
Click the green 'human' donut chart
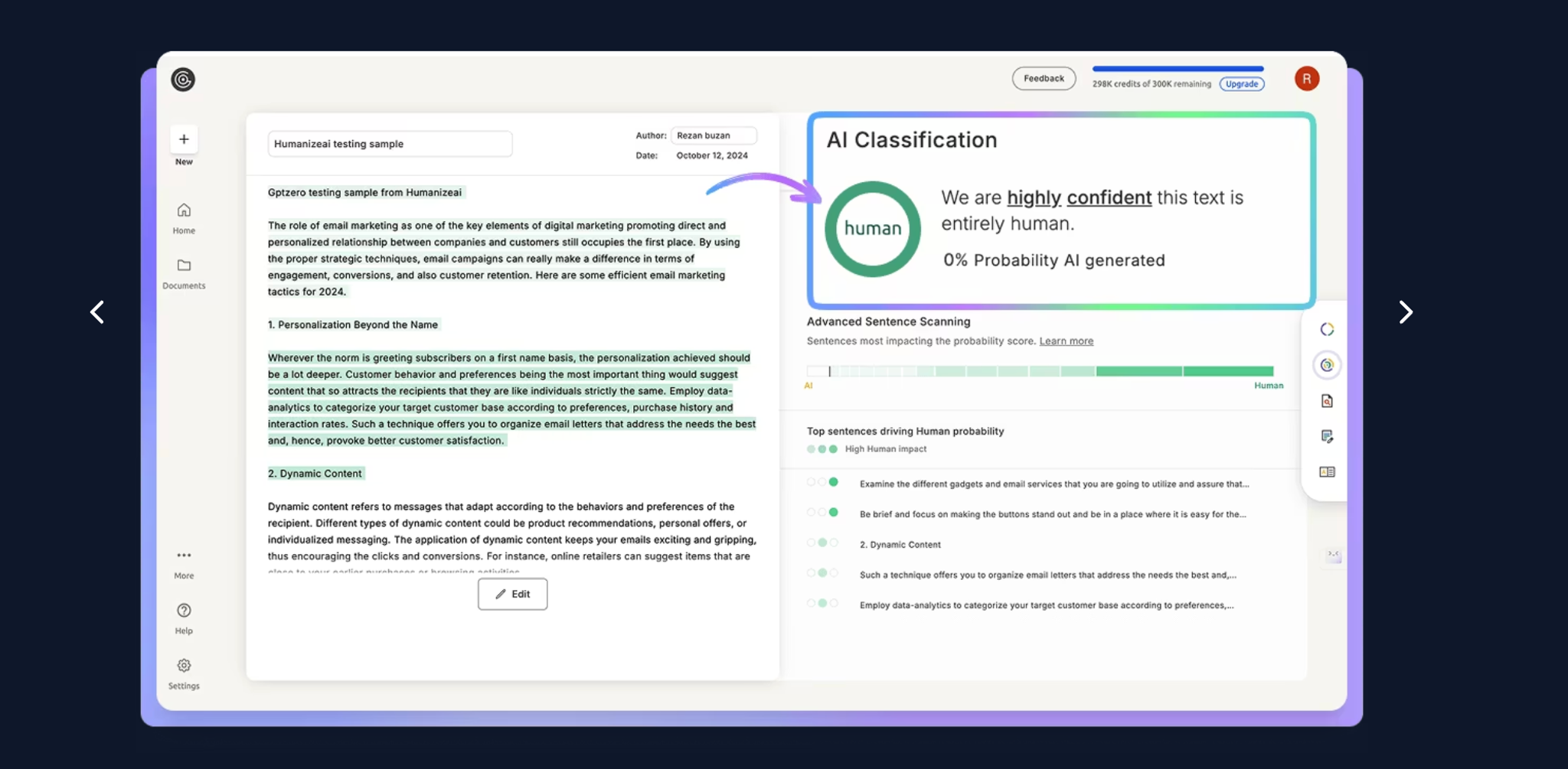click(x=873, y=229)
